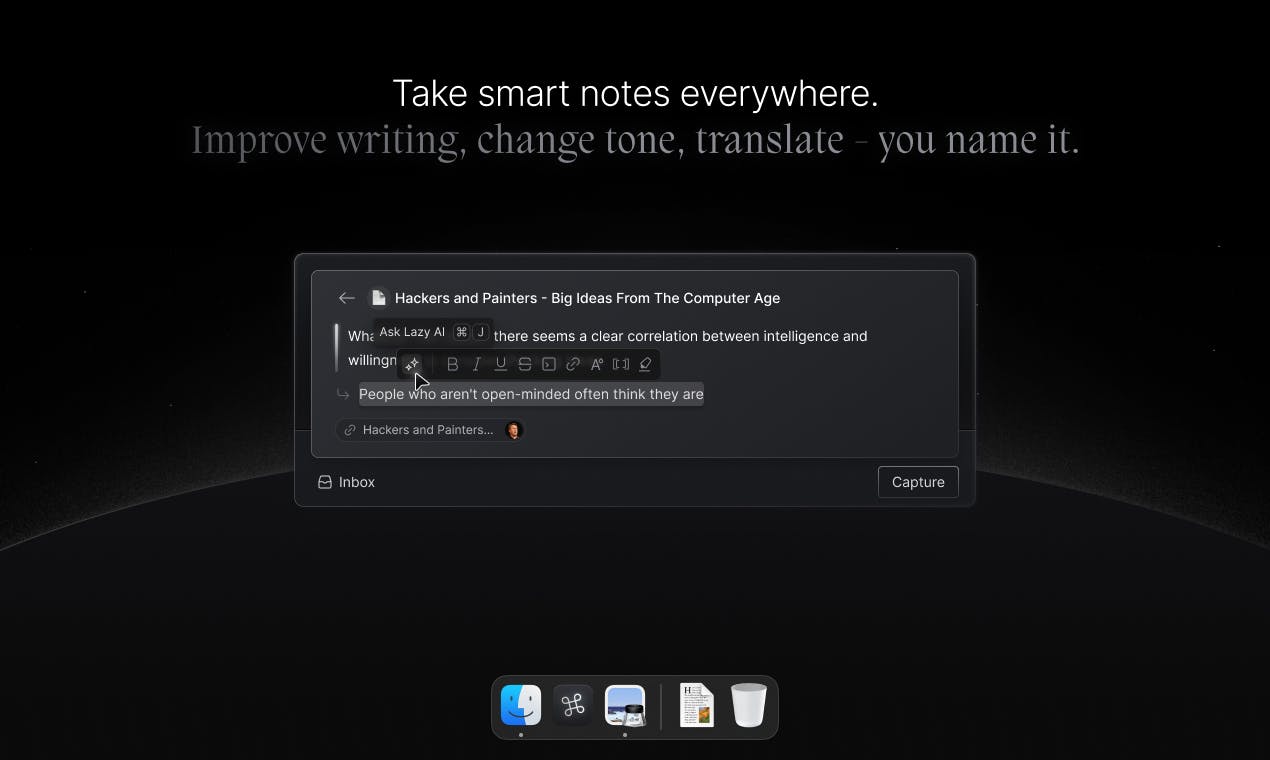1270x760 pixels.
Task: Click the Capture button
Action: point(918,482)
